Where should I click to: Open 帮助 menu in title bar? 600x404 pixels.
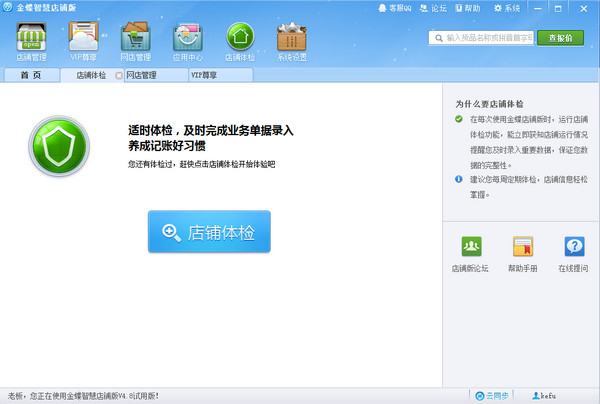click(x=468, y=8)
